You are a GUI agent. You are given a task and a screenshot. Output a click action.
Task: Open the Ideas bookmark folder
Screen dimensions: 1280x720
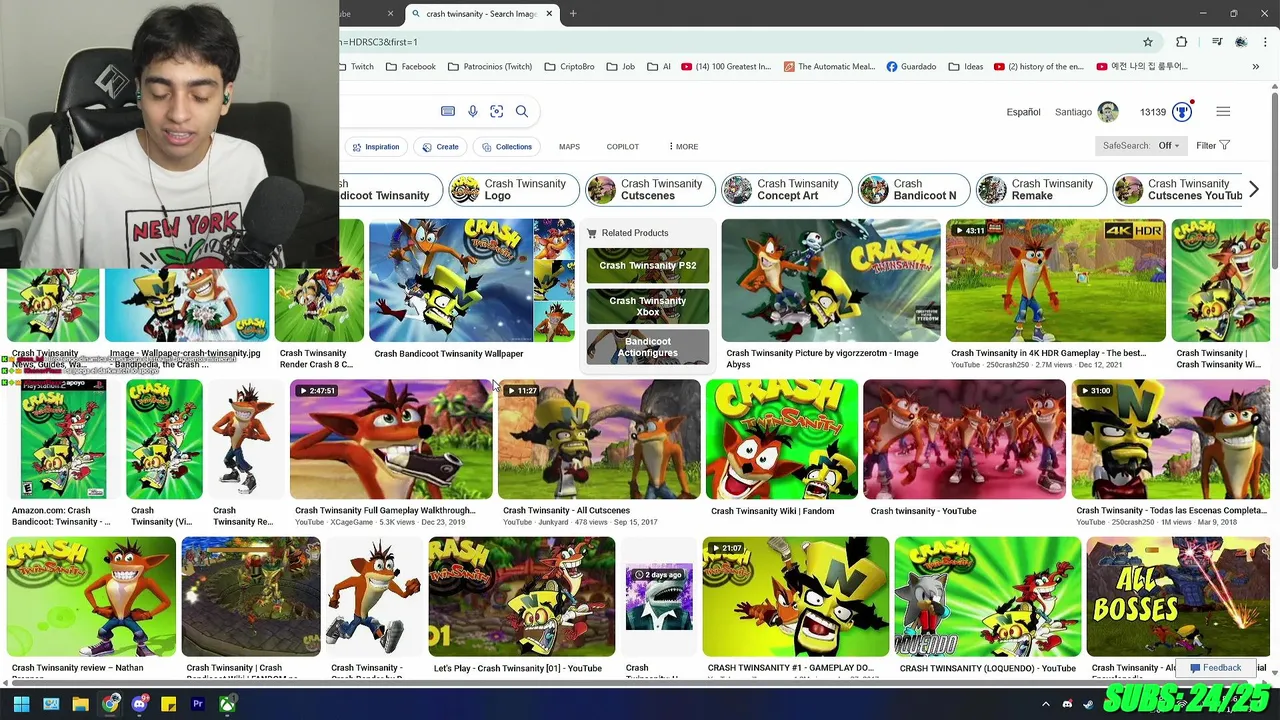pyautogui.click(x=967, y=67)
